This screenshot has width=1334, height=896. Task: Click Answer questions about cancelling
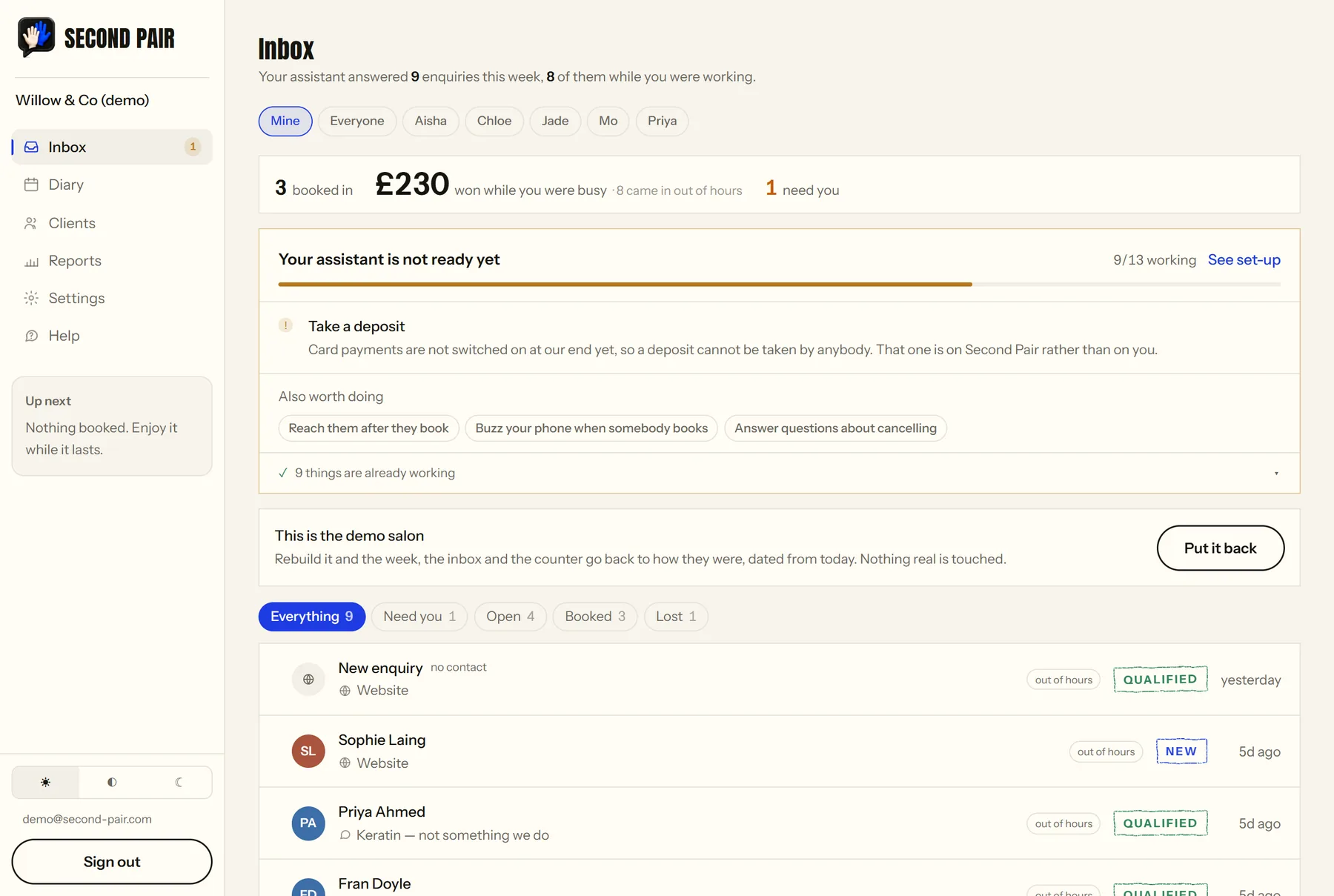pos(835,428)
